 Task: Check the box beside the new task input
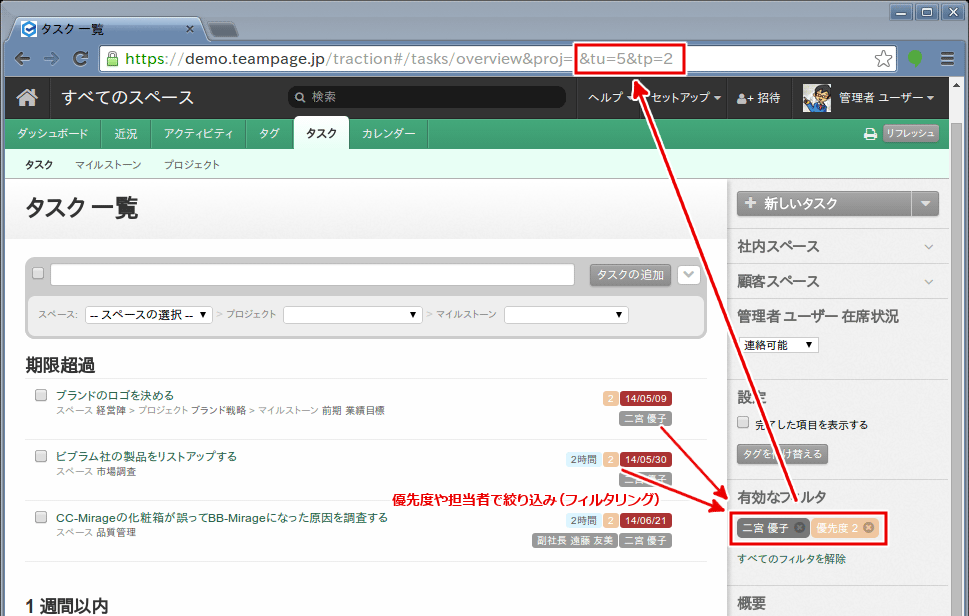point(37,273)
